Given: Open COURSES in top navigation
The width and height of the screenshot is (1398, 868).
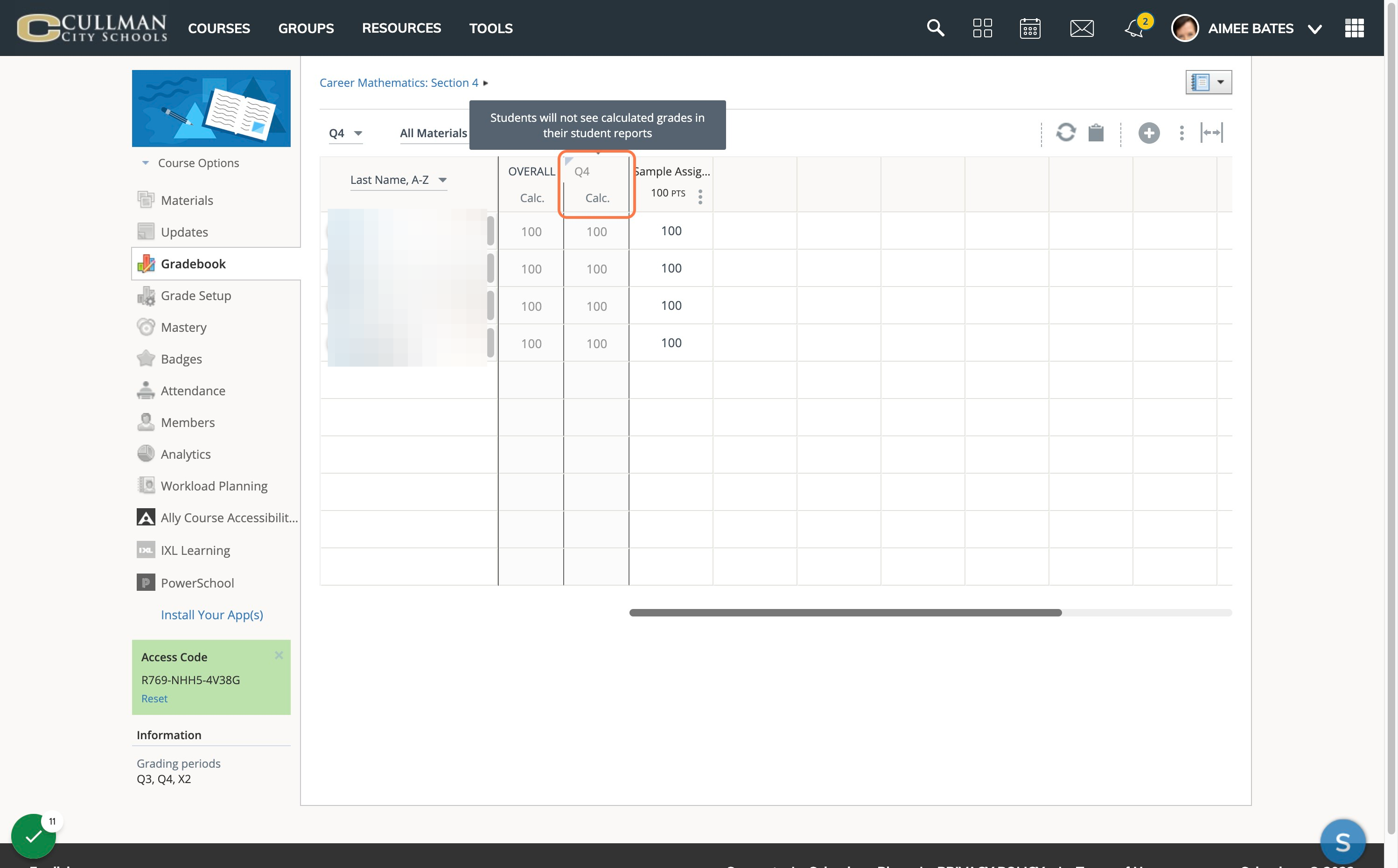Looking at the screenshot, I should [x=219, y=28].
